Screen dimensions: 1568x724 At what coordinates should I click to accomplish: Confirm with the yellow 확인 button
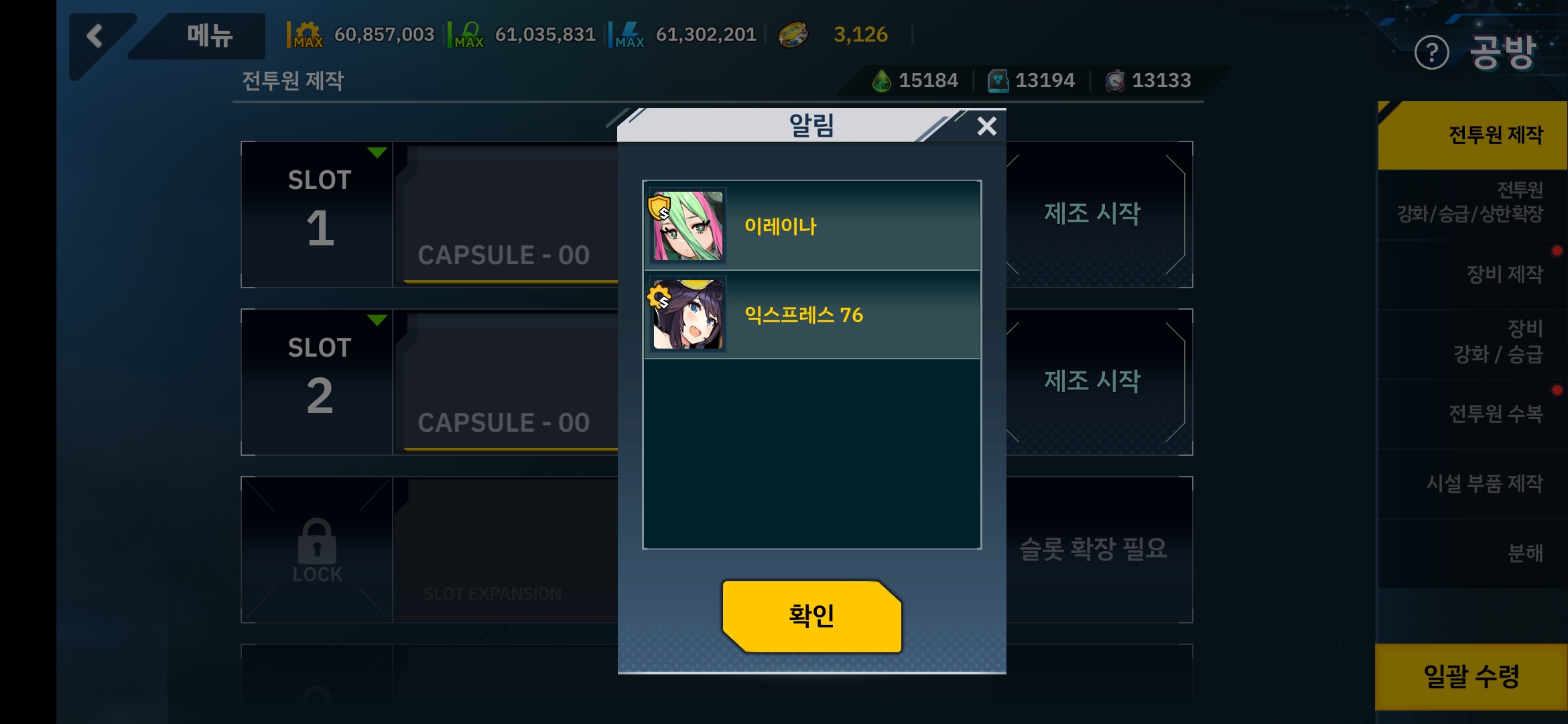pyautogui.click(x=811, y=616)
